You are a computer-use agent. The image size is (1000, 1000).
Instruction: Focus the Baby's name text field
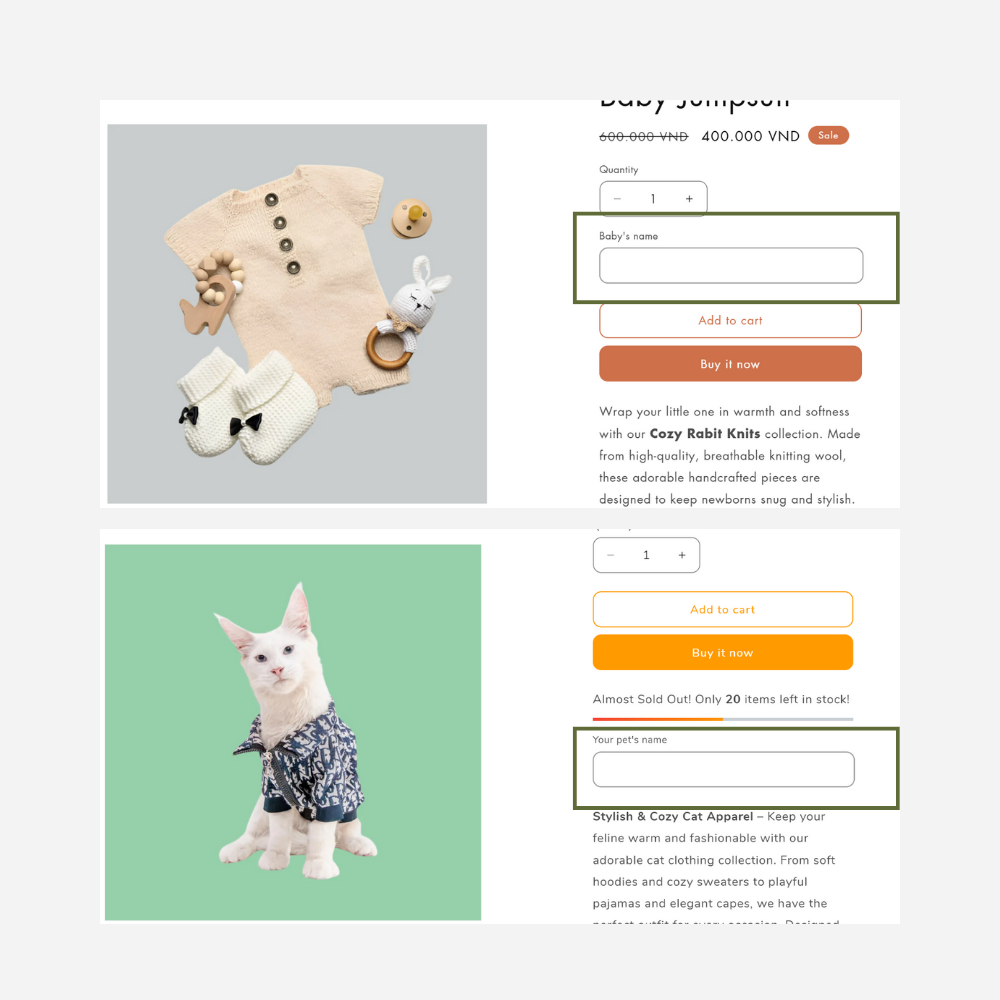[x=731, y=265]
